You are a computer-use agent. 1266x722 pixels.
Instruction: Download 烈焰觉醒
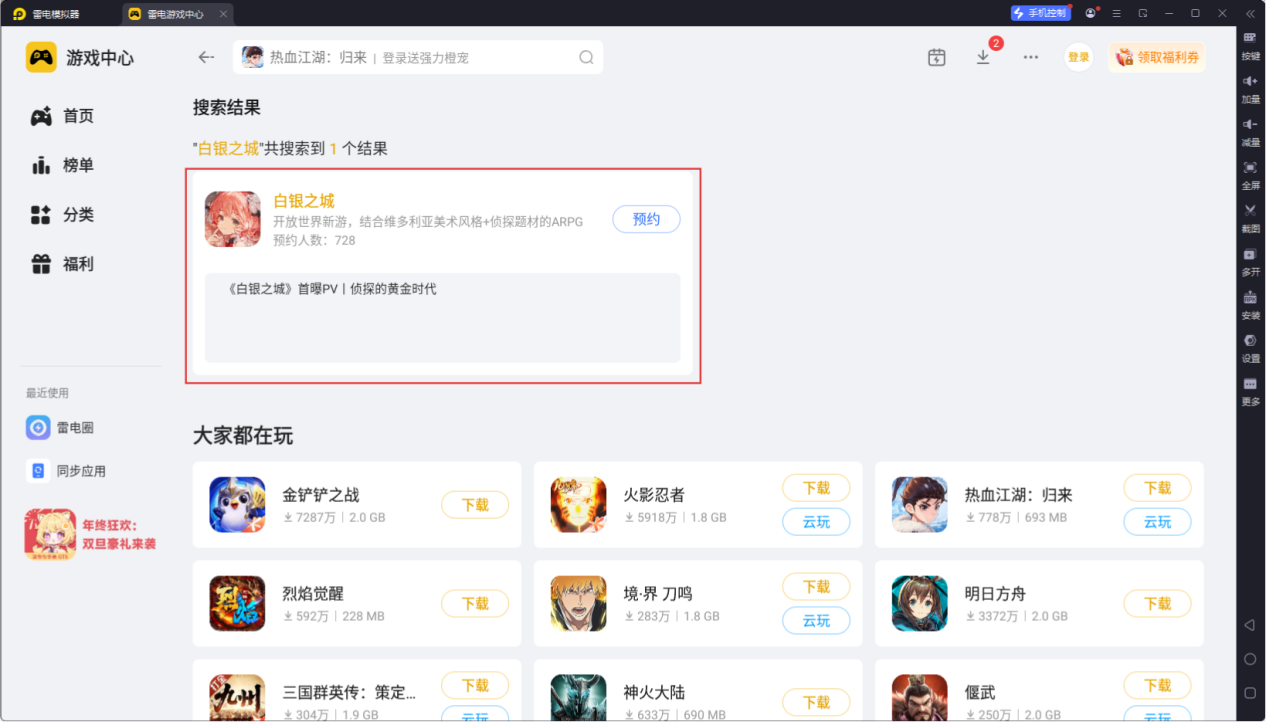pyautogui.click(x=475, y=604)
